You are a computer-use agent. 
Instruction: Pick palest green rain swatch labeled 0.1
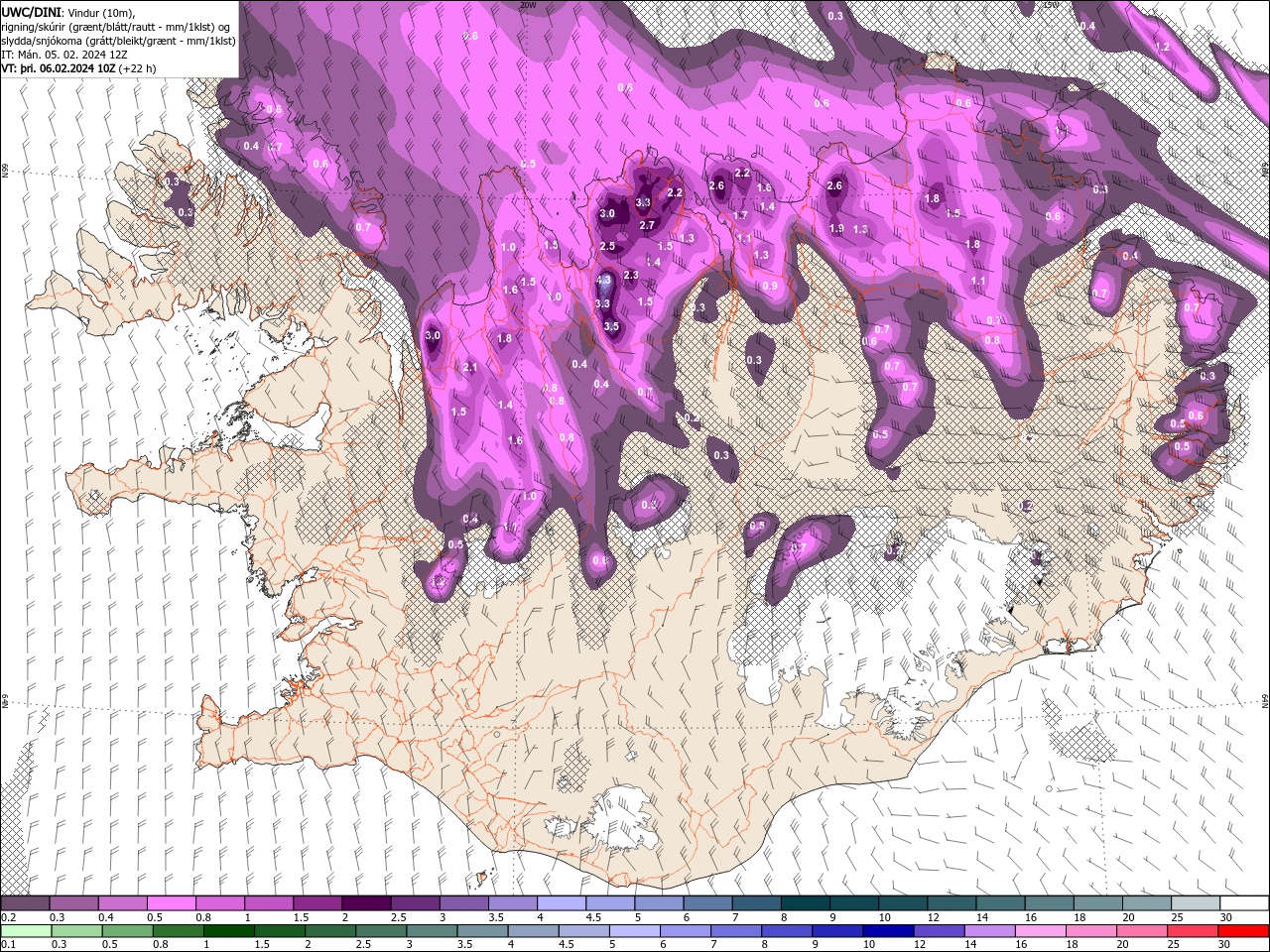pos(25,931)
